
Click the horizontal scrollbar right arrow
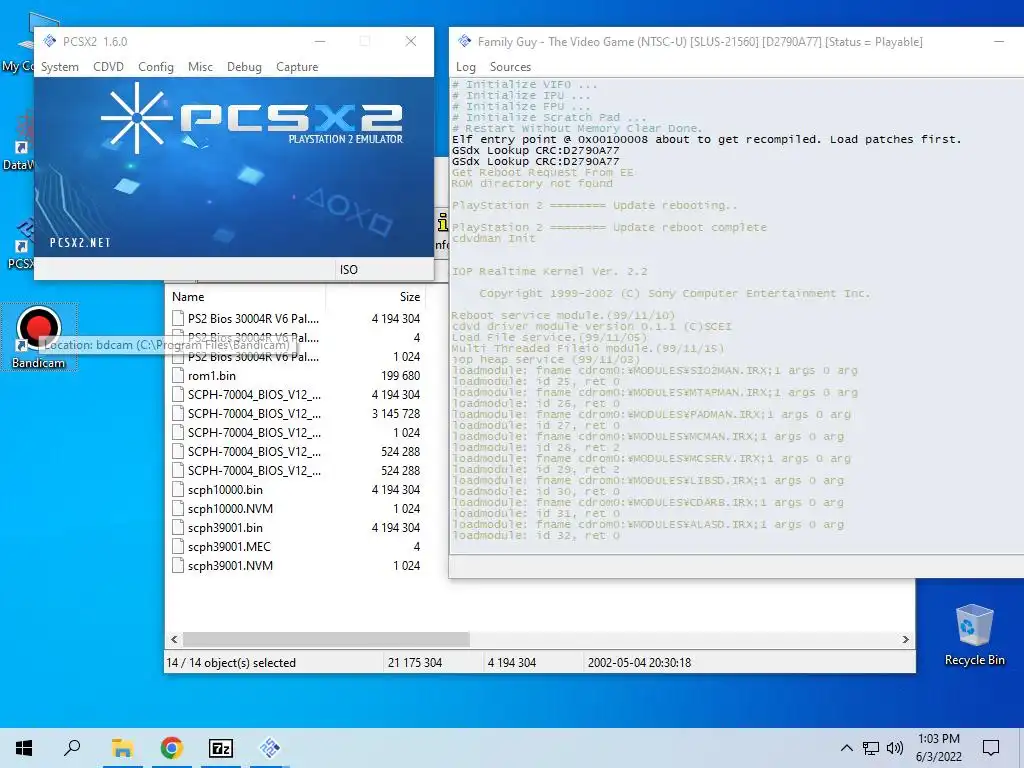905,639
